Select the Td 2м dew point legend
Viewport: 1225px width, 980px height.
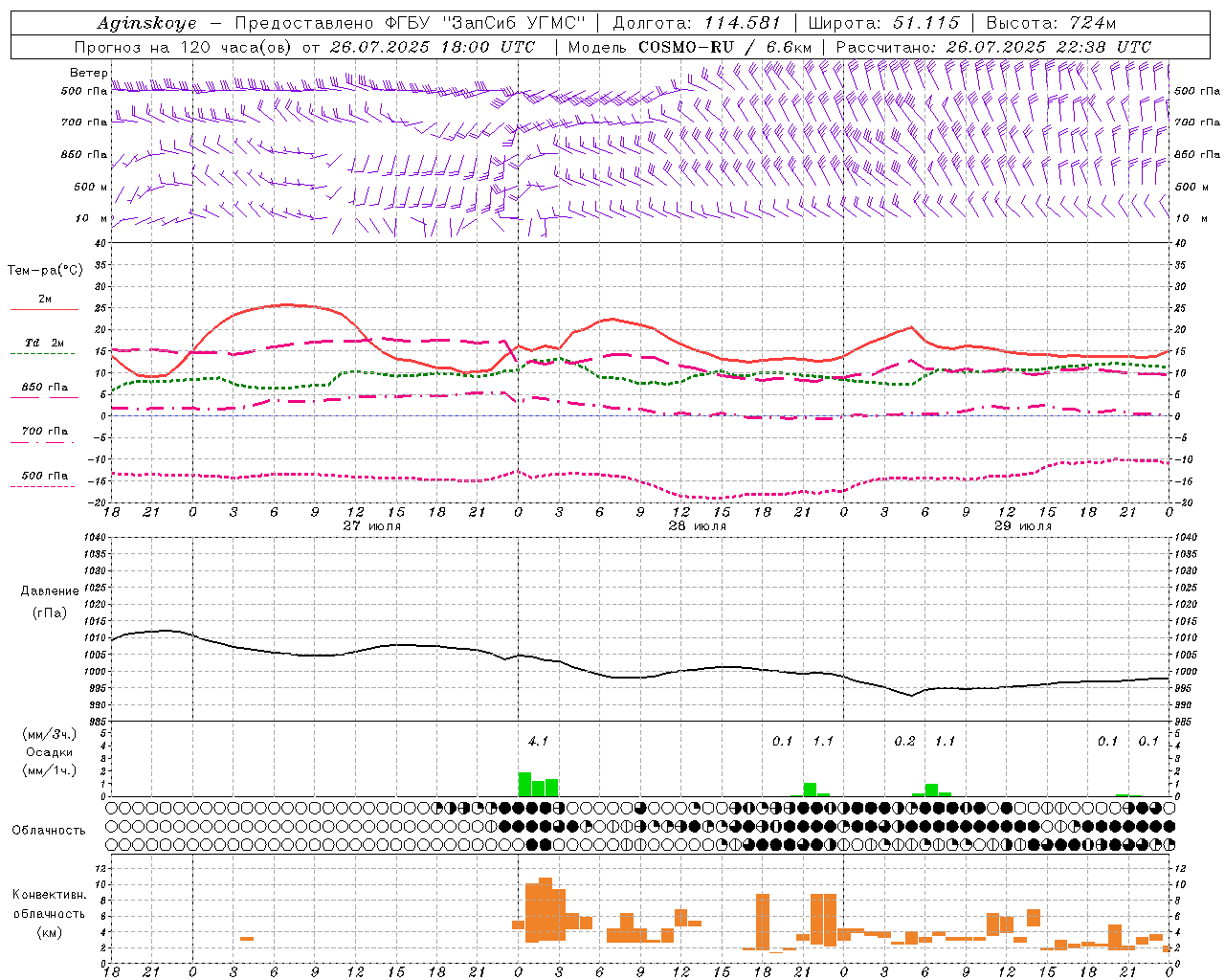tap(44, 343)
